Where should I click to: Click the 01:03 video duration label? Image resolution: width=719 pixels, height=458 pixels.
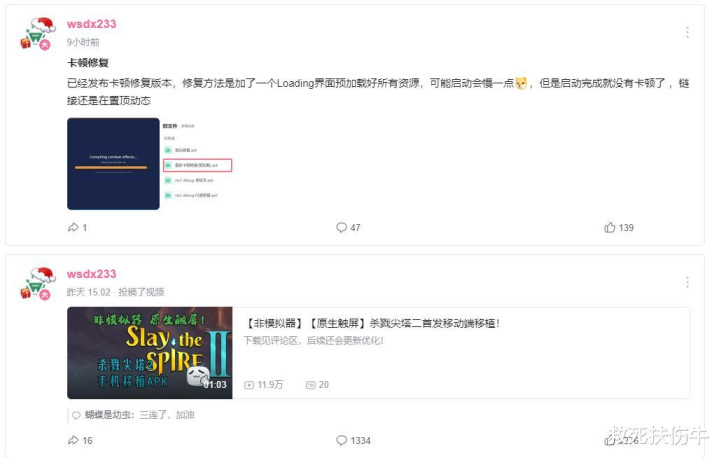pyautogui.click(x=215, y=385)
